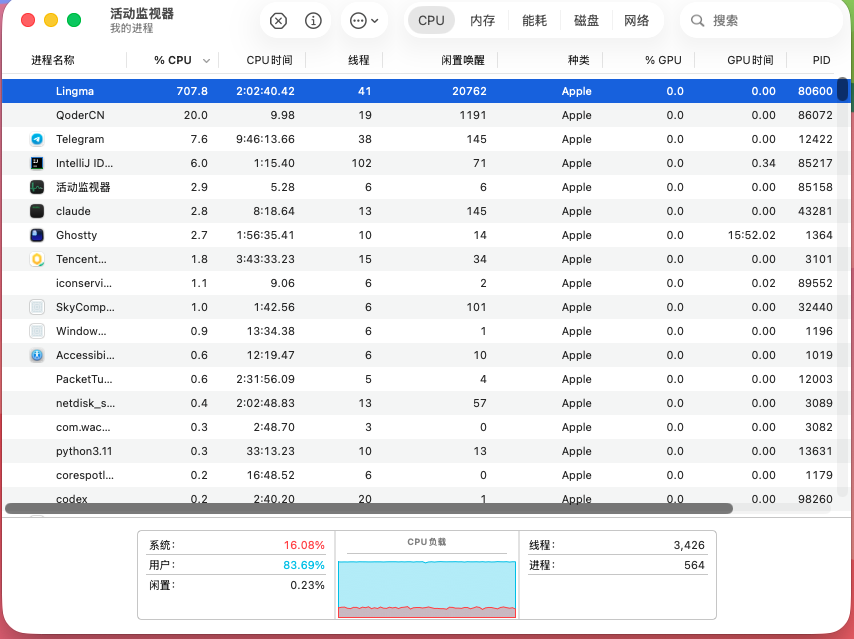Viewport: 854px width, 639px height.
Task: Sort by GPU时间 column header
Action: pos(751,60)
